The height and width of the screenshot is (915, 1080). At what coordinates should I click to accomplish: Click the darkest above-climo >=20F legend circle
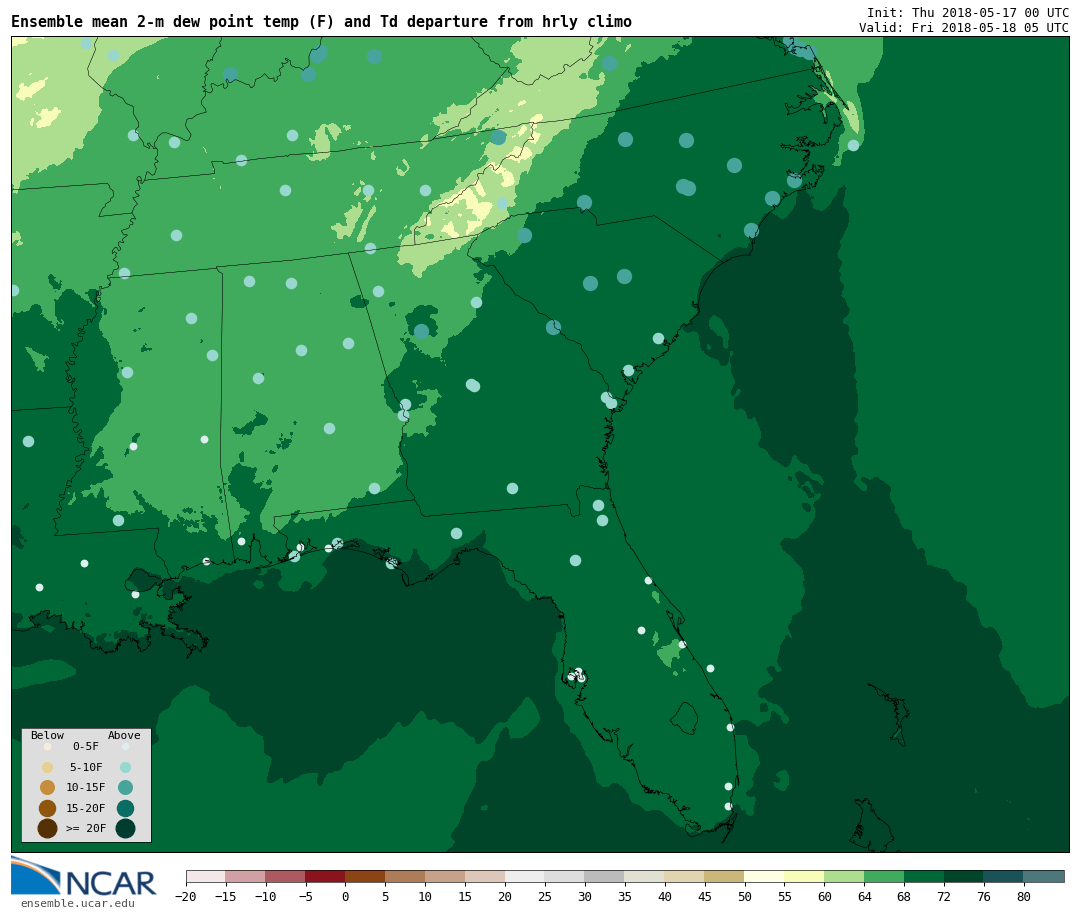coord(125,829)
